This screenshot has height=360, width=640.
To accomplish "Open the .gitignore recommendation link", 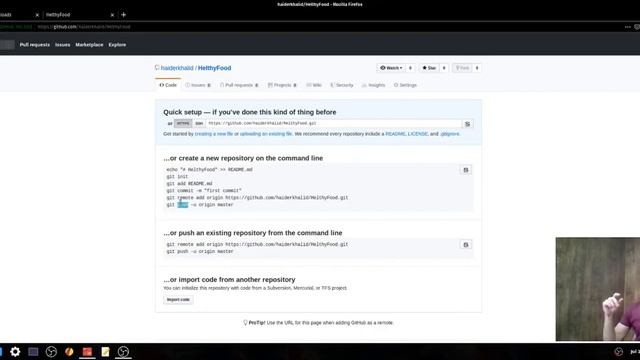I will tap(450, 134).
